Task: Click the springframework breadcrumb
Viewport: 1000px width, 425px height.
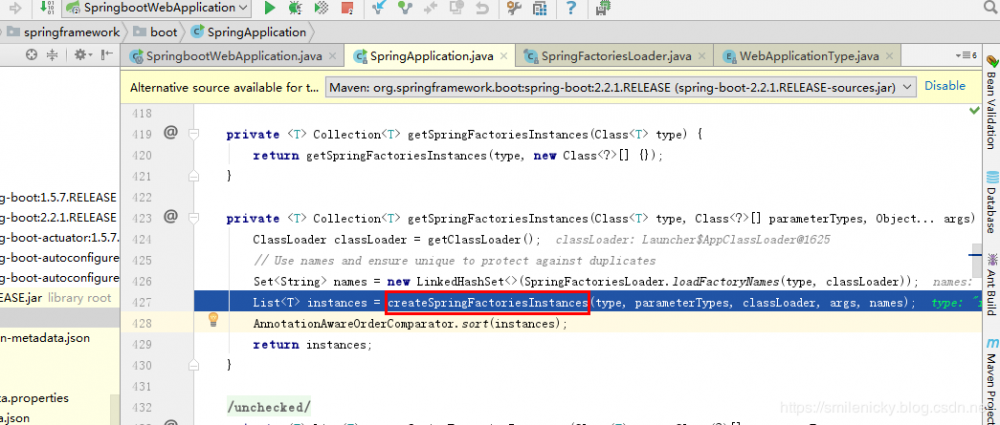Action: pyautogui.click(x=64, y=32)
